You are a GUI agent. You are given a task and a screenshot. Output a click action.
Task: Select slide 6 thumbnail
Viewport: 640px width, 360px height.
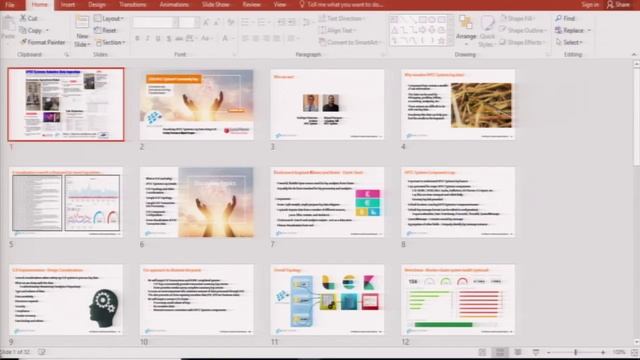[x=197, y=202]
